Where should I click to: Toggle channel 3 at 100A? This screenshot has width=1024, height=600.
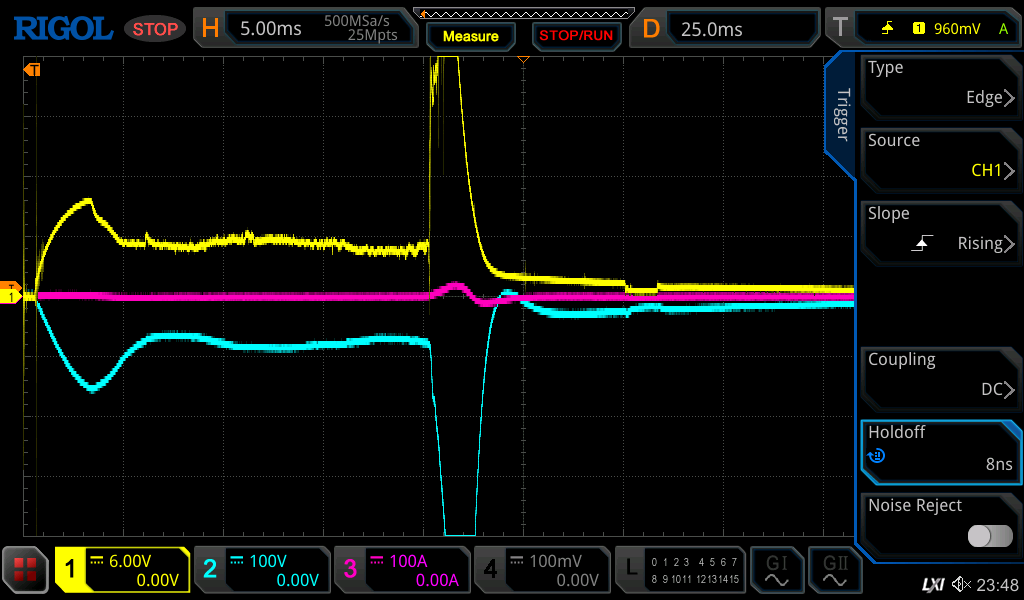click(401, 570)
